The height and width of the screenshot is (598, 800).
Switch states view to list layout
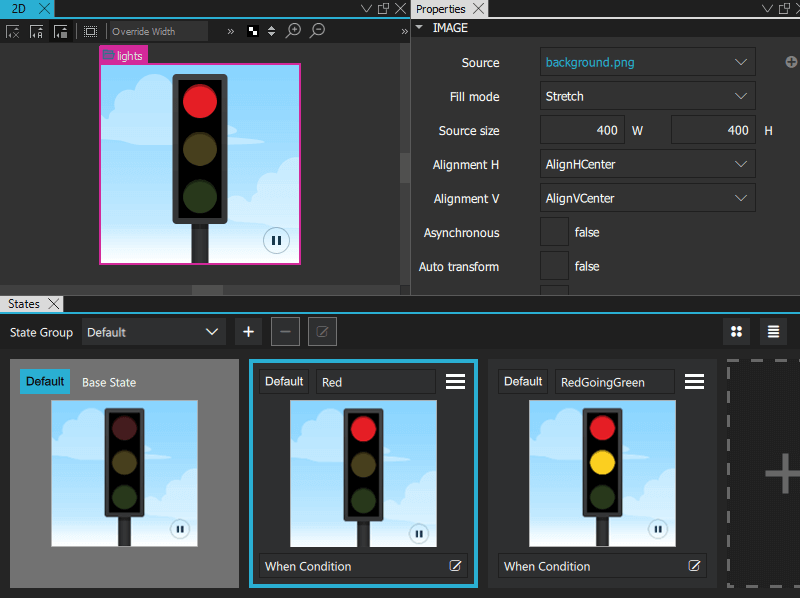tap(774, 332)
